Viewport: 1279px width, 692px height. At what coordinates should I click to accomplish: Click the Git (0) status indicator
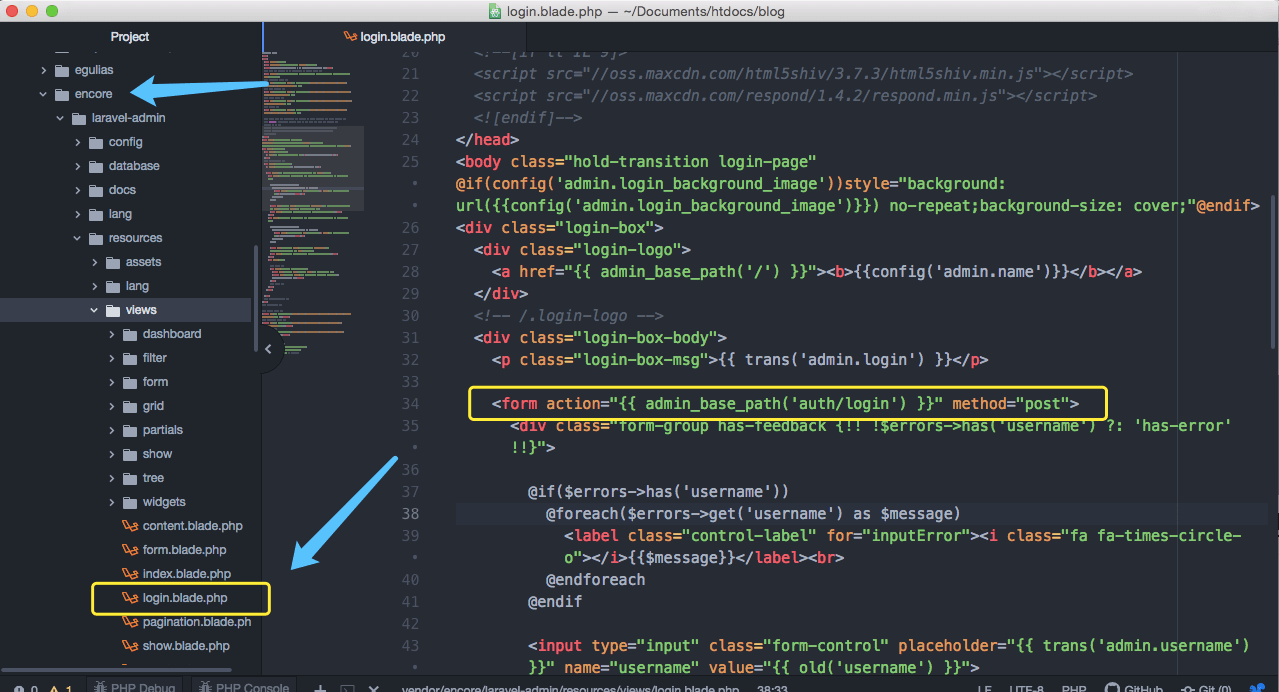point(1206,688)
